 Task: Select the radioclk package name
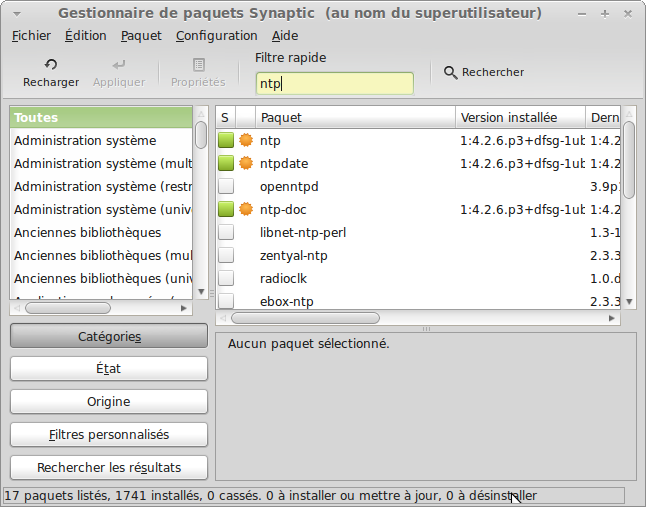283,279
